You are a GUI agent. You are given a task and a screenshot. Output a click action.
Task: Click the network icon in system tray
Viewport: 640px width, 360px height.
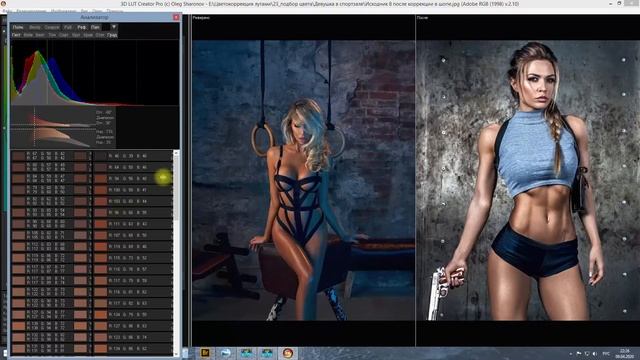[x=587, y=353]
